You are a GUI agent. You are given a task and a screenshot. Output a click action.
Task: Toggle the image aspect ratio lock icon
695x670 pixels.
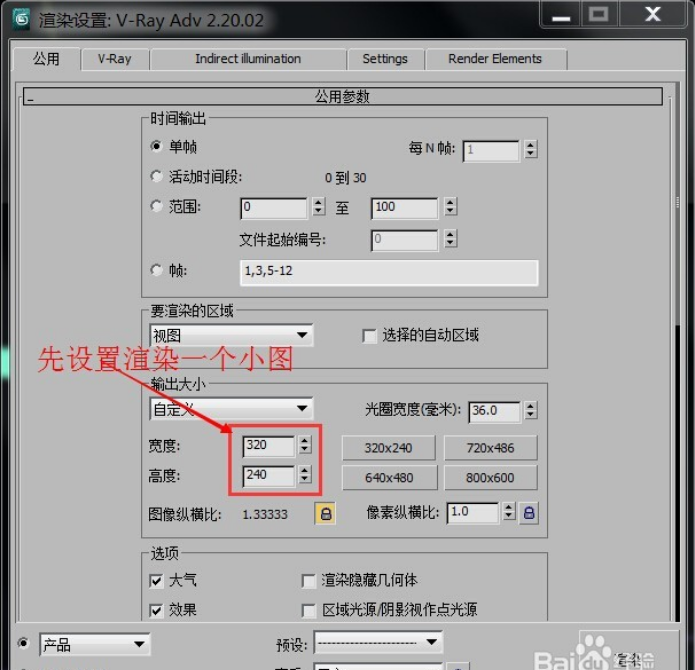point(325,514)
